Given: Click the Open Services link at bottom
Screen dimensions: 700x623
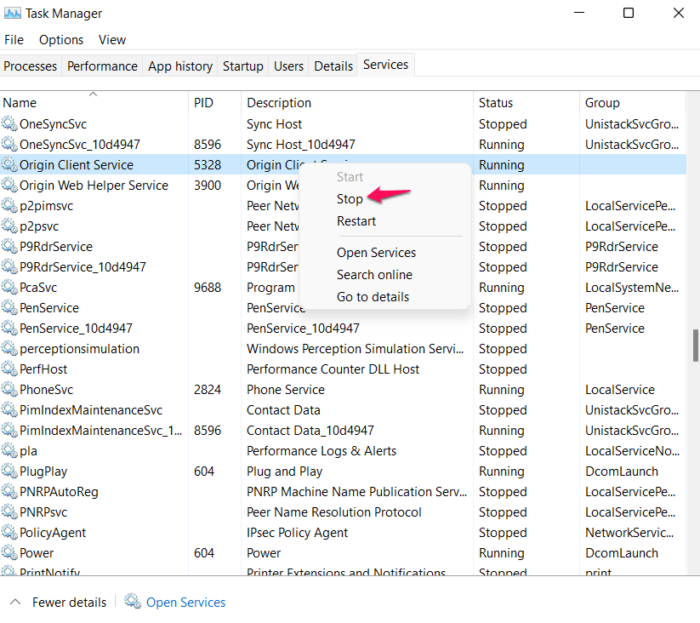Looking at the screenshot, I should click(186, 602).
